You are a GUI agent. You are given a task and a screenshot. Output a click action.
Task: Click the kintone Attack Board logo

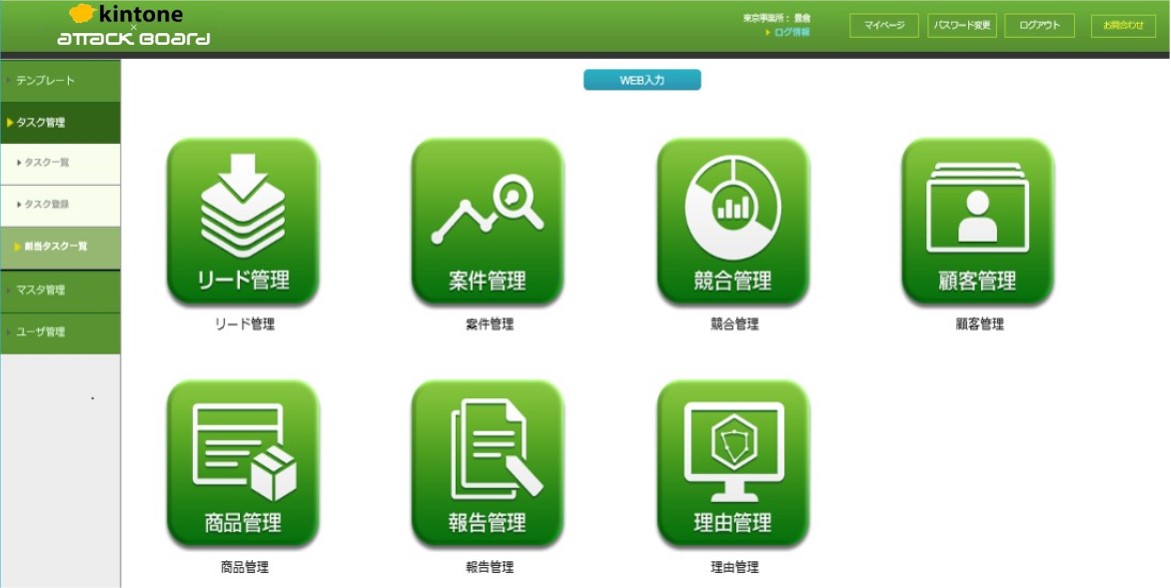pos(134,25)
